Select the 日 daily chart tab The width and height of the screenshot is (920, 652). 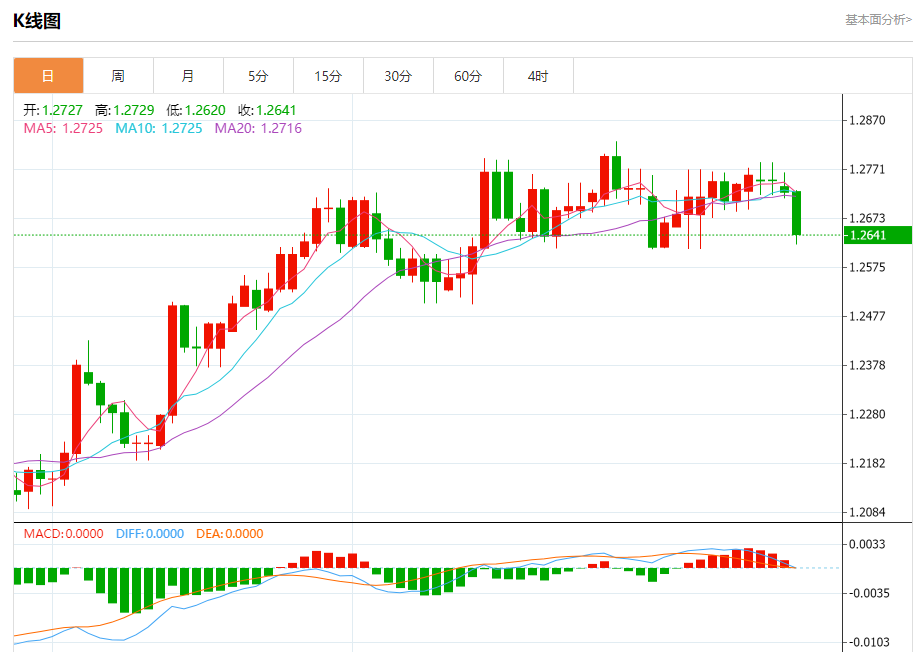pyautogui.click(x=48, y=76)
